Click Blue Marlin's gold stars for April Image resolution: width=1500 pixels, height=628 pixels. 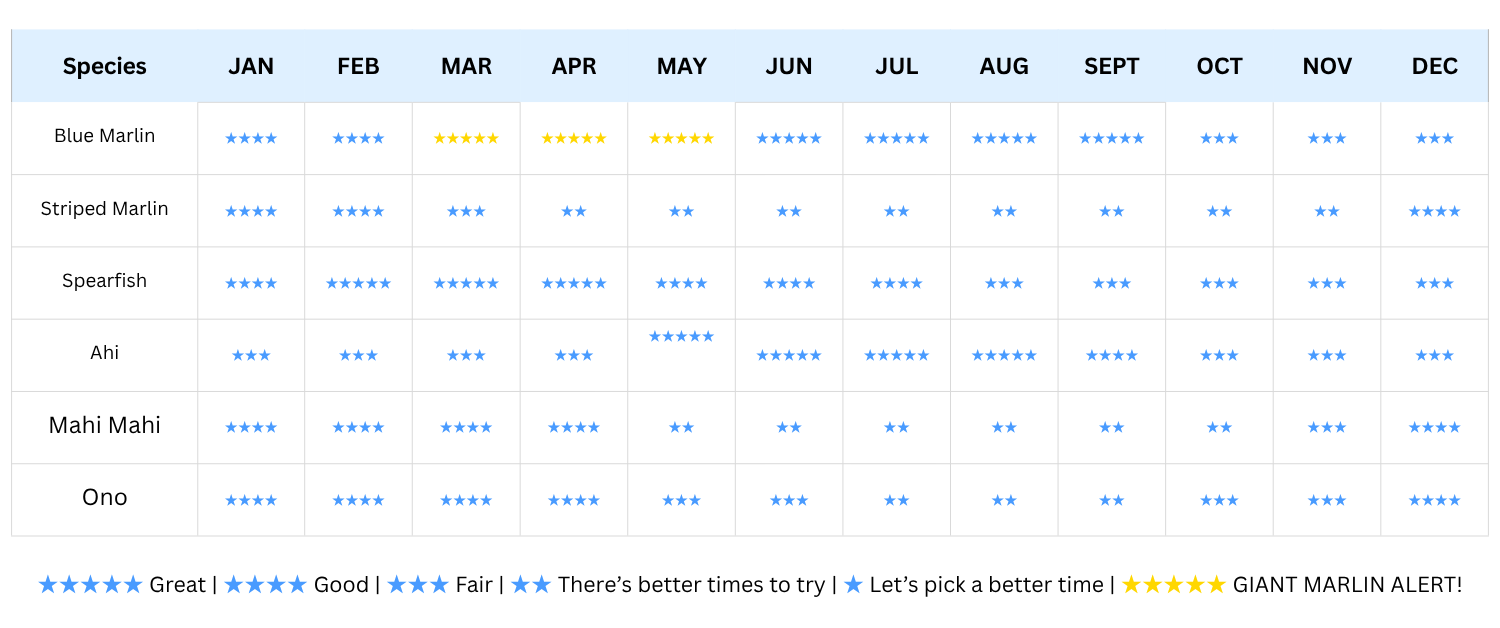tap(574, 139)
